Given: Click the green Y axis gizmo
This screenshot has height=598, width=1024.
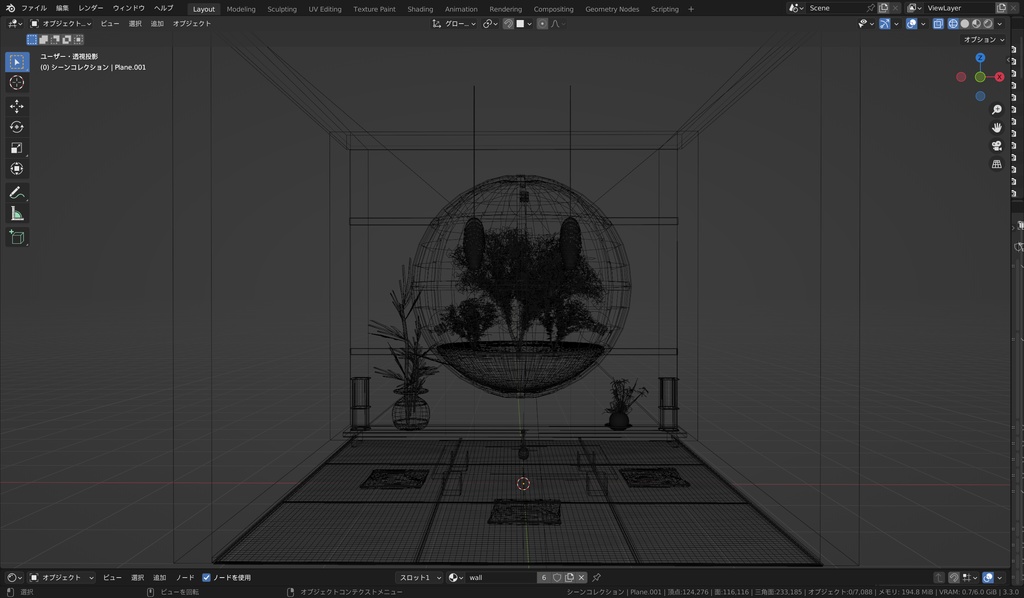Looking at the screenshot, I should click(x=980, y=77).
